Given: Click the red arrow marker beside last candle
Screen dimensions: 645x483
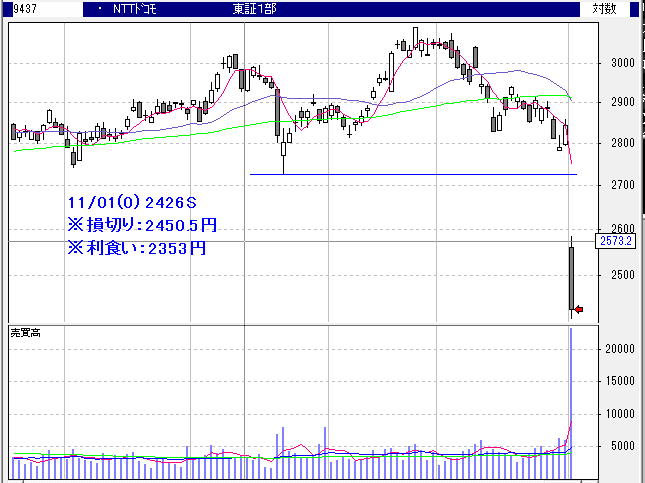Looking at the screenshot, I should pos(579,309).
